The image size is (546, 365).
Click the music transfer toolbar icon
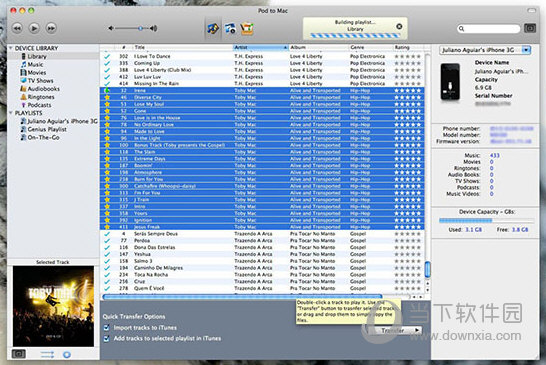pos(213,28)
